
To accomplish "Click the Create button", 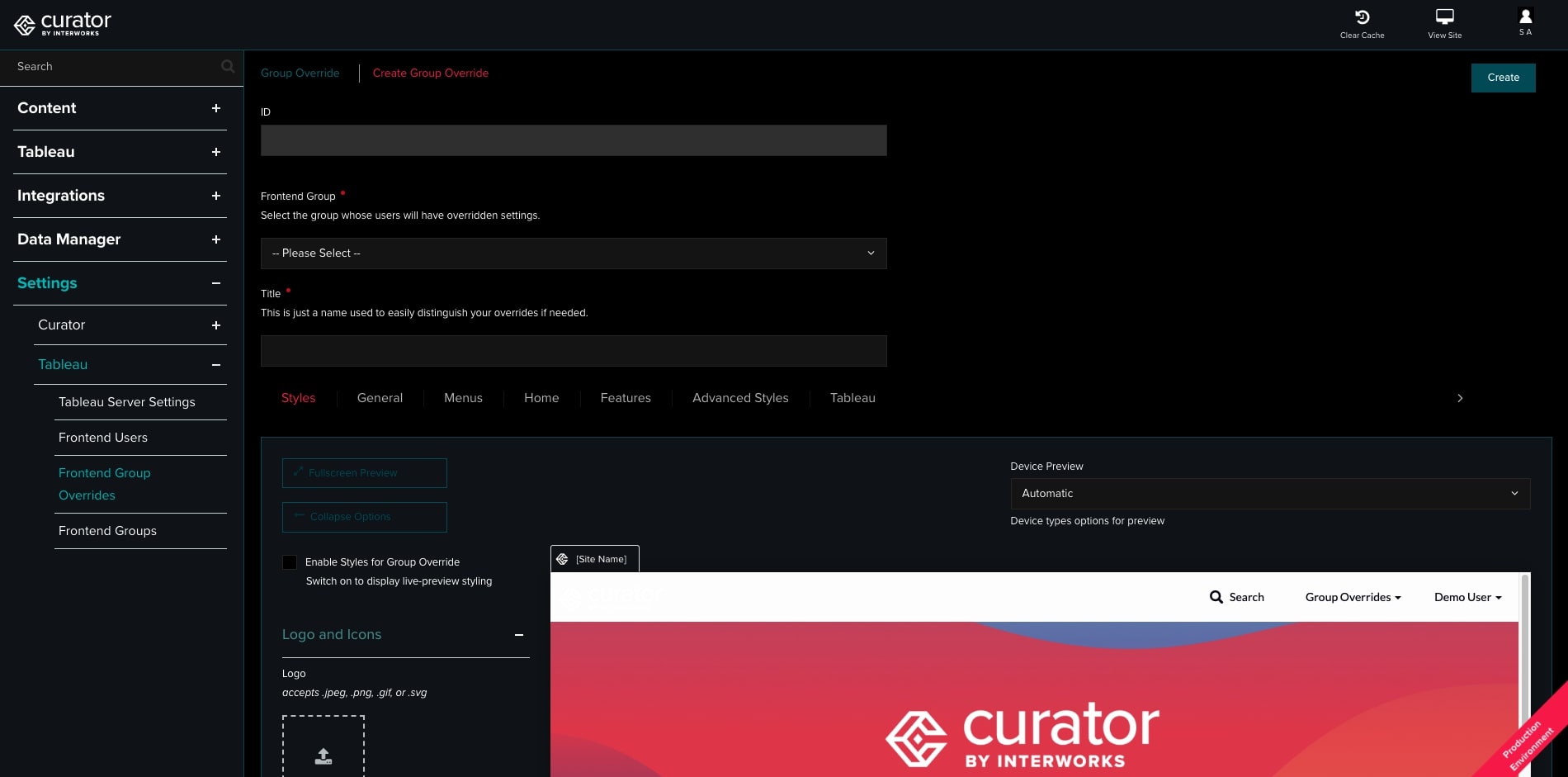I will 1503,78.
